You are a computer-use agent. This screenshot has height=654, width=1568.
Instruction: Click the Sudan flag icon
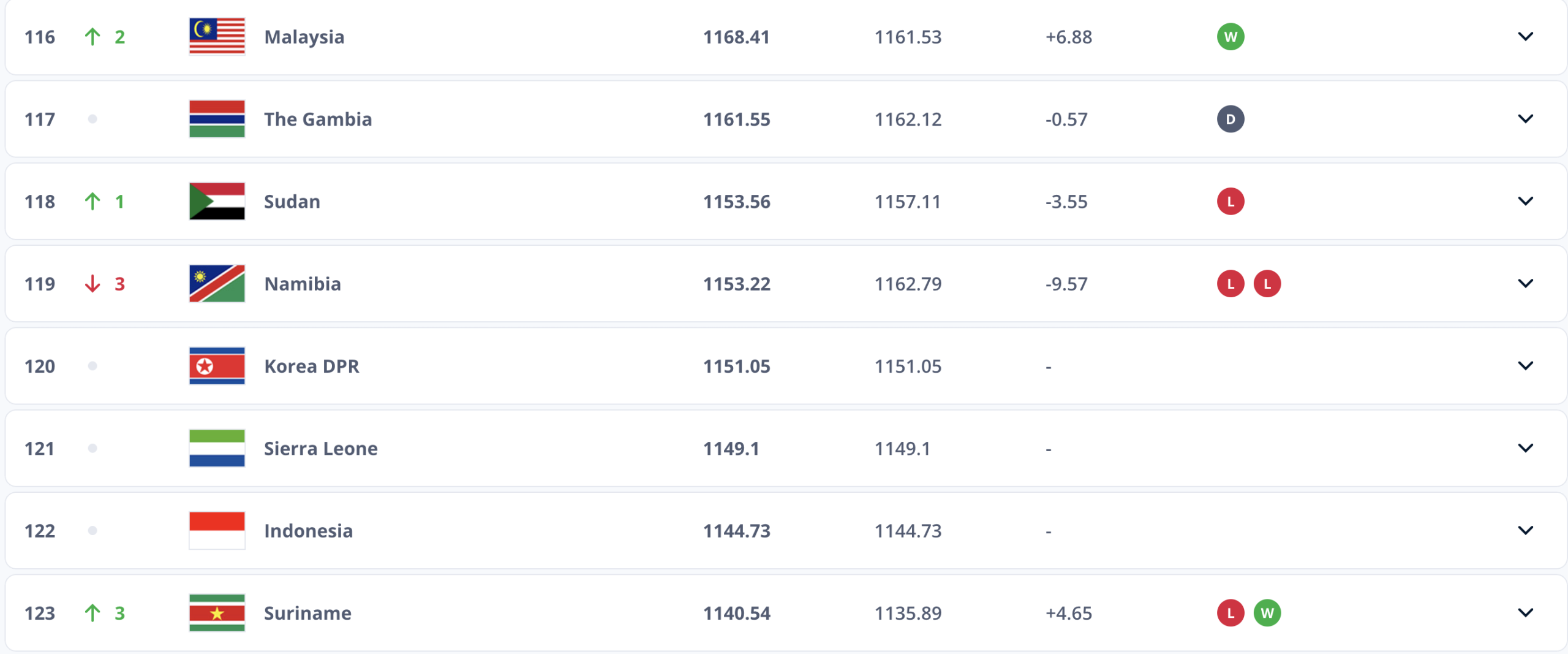tap(217, 201)
